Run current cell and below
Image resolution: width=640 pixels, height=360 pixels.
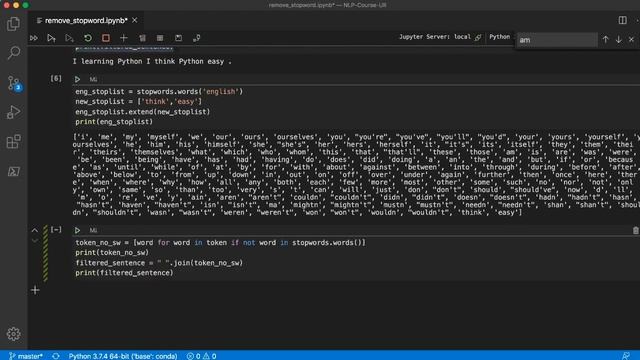(x=69, y=38)
